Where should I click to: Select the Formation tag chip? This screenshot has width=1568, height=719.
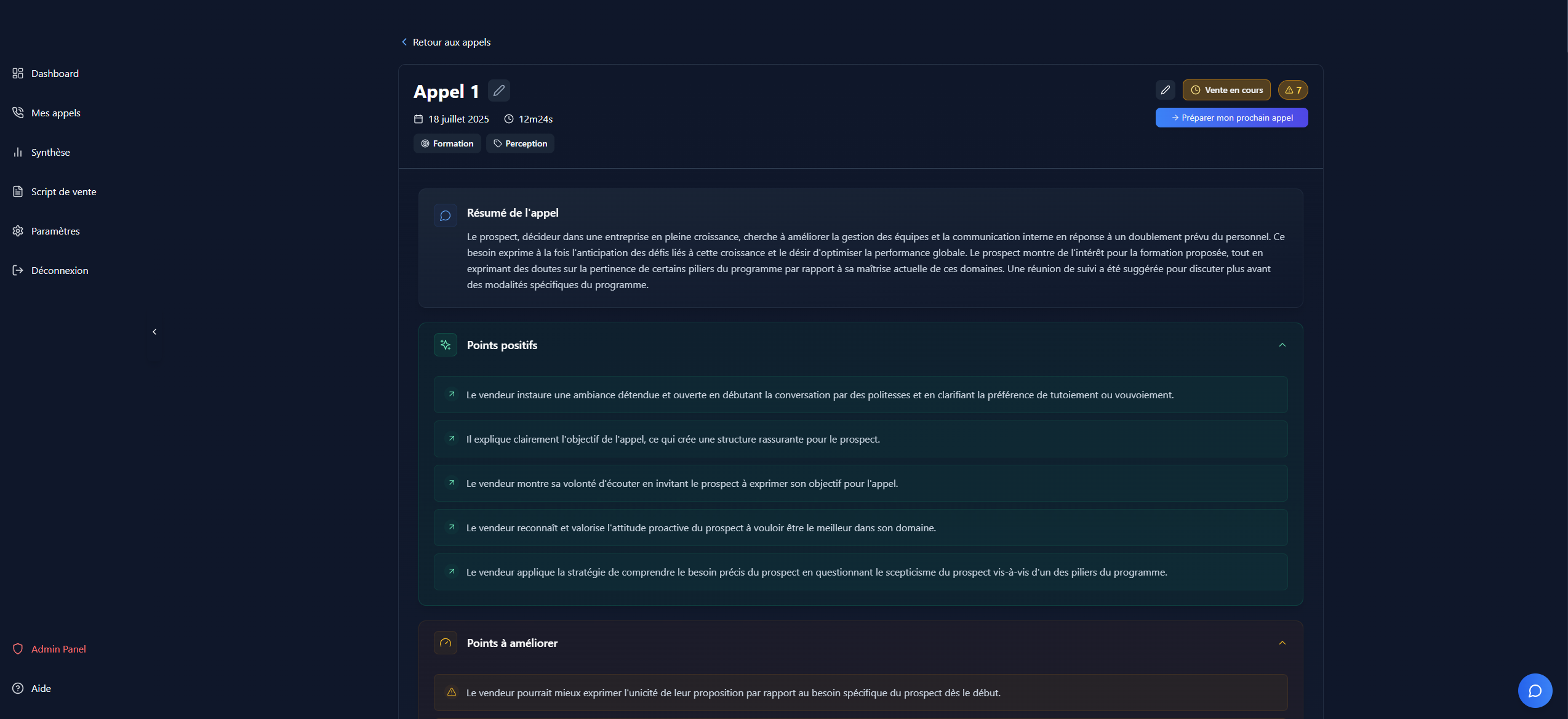pos(447,143)
